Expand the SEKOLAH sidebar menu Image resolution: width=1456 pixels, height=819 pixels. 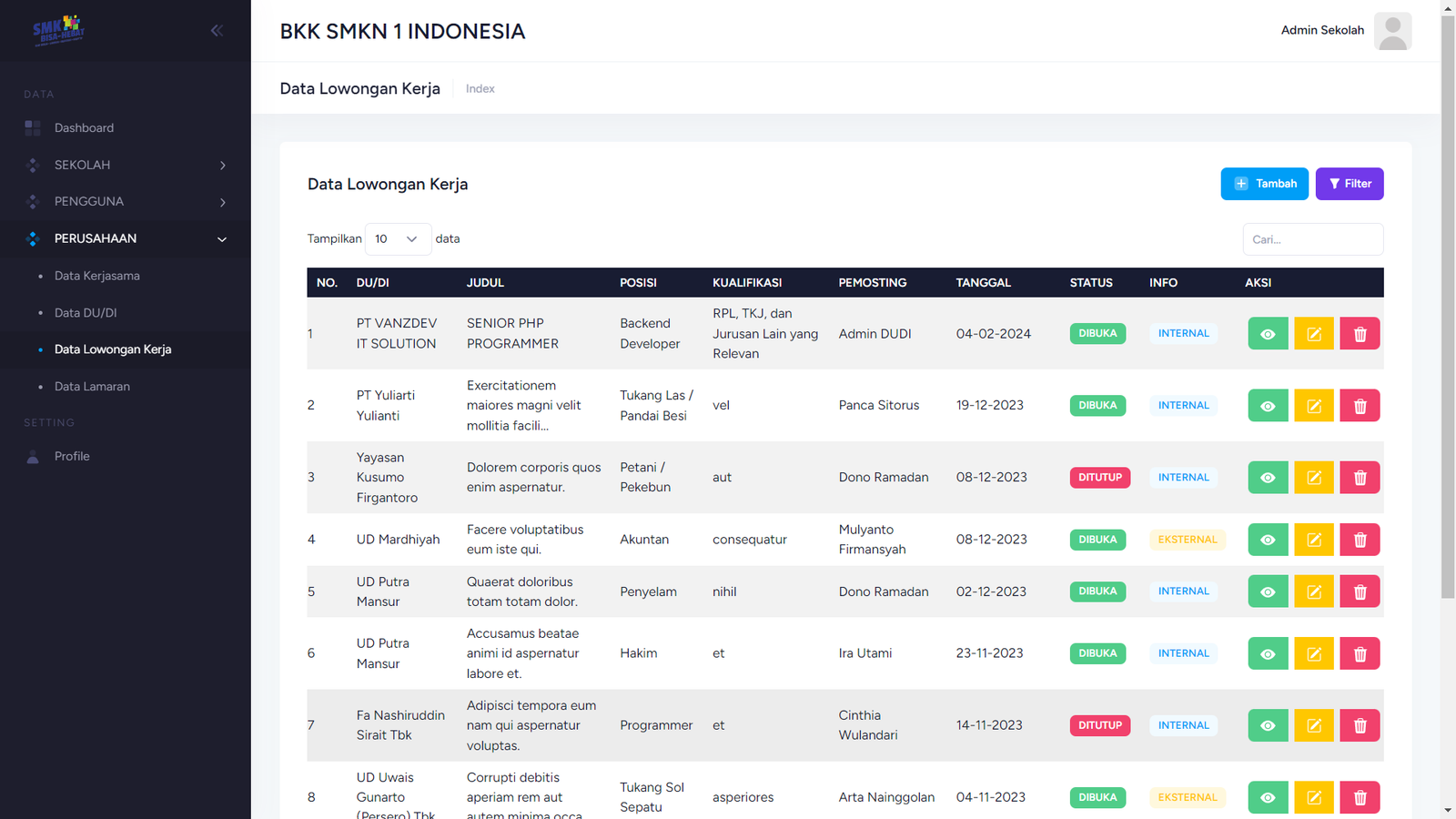[x=126, y=165]
